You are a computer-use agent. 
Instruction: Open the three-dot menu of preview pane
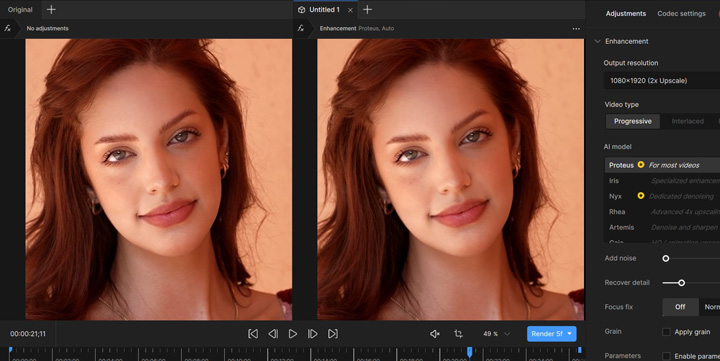point(576,28)
